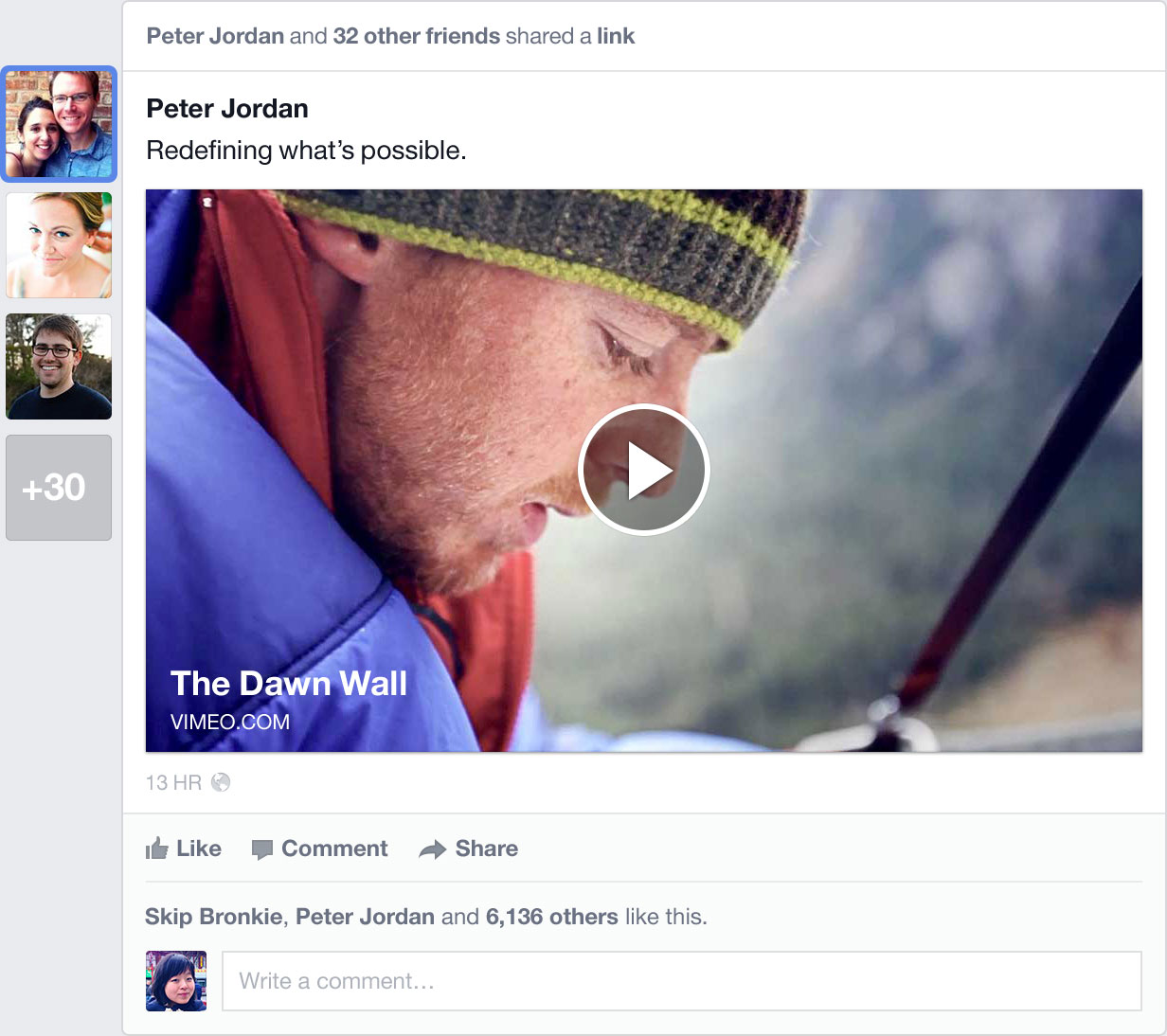The image size is (1167, 1036).
Task: Click the Like thumbs-up icon
Action: (157, 848)
